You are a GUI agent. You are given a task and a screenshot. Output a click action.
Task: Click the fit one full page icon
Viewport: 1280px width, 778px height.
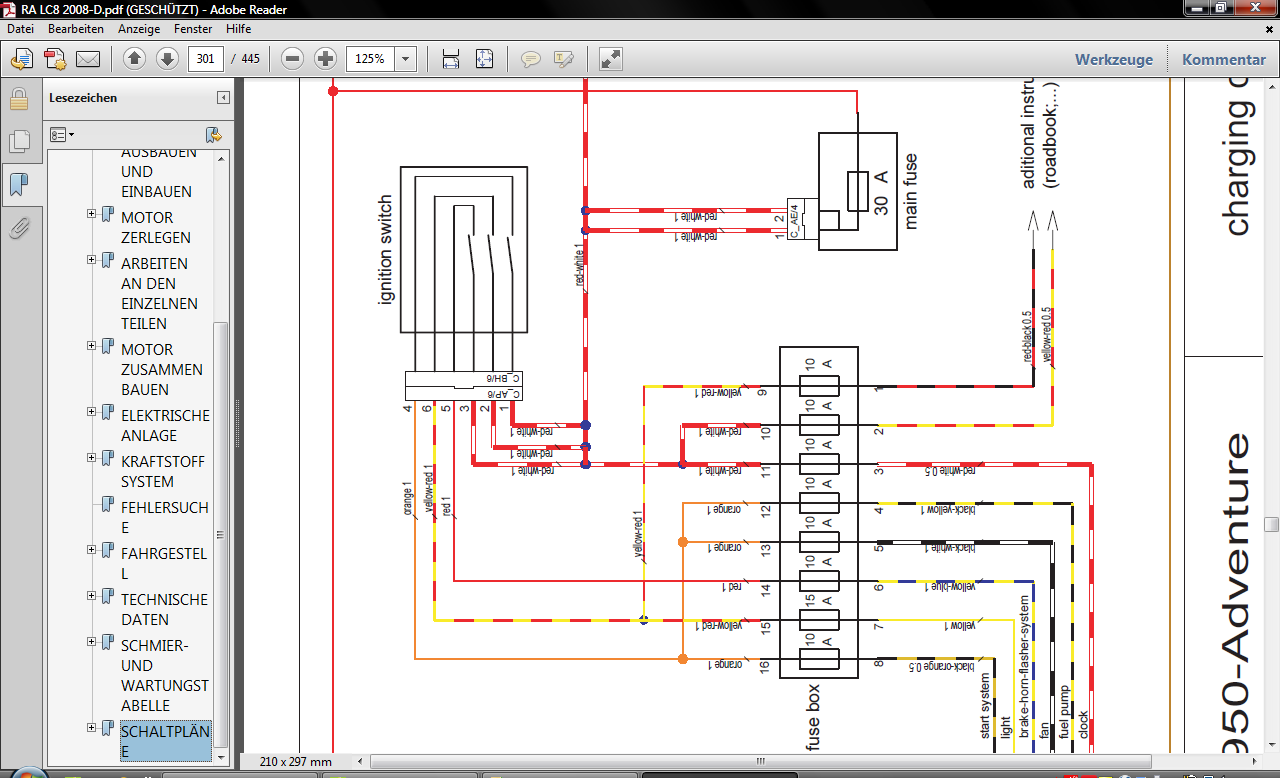click(x=484, y=59)
